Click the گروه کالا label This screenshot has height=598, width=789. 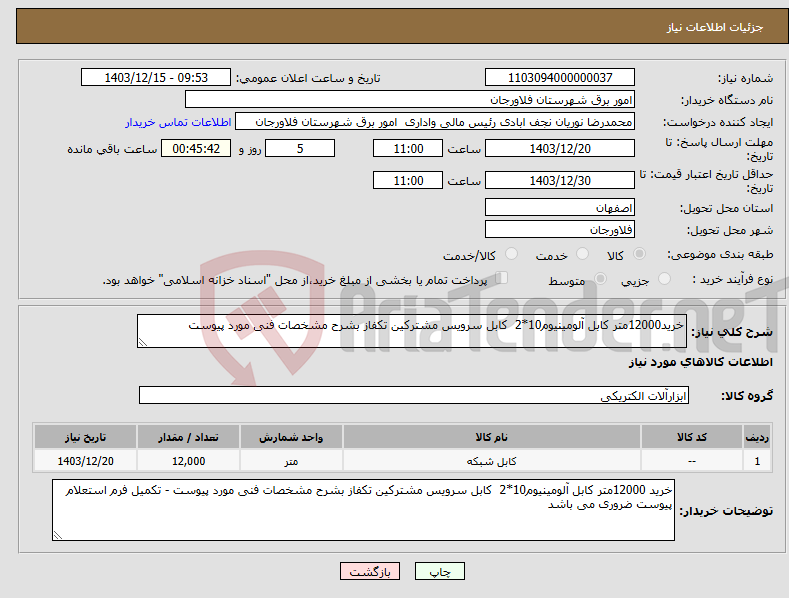point(747,396)
